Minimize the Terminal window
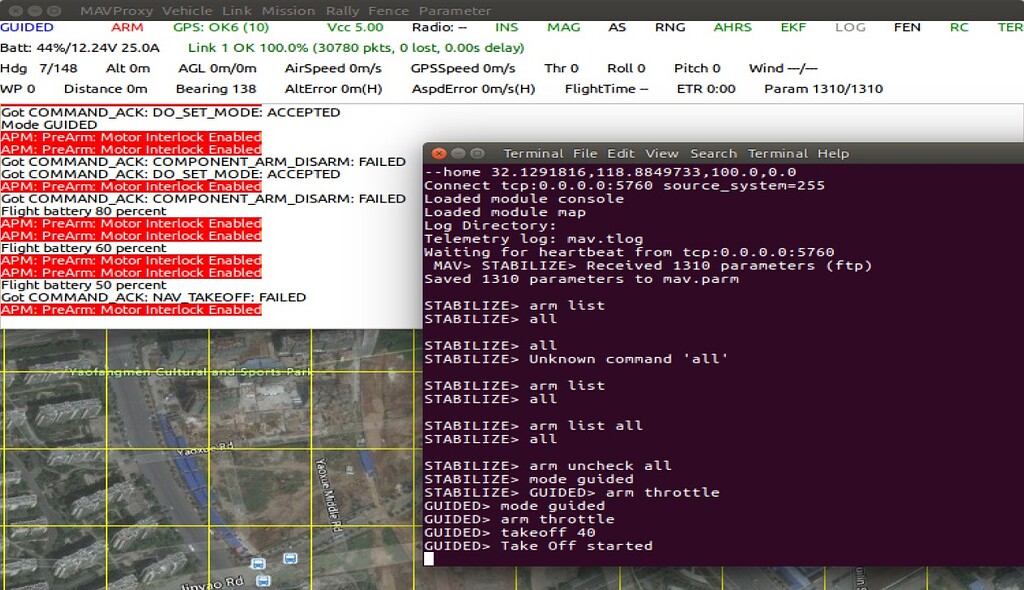Image resolution: width=1024 pixels, height=590 pixels. pyautogui.click(x=458, y=153)
